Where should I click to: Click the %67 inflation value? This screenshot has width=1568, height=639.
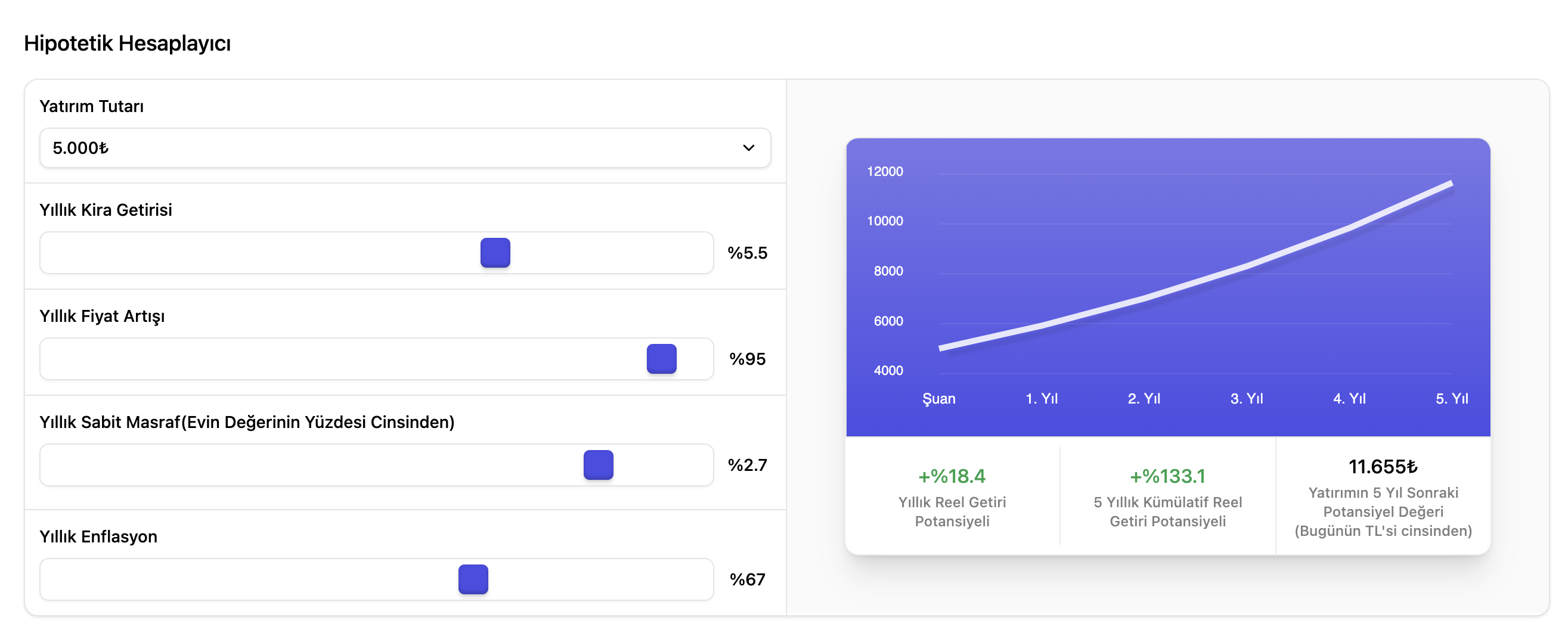click(x=747, y=579)
